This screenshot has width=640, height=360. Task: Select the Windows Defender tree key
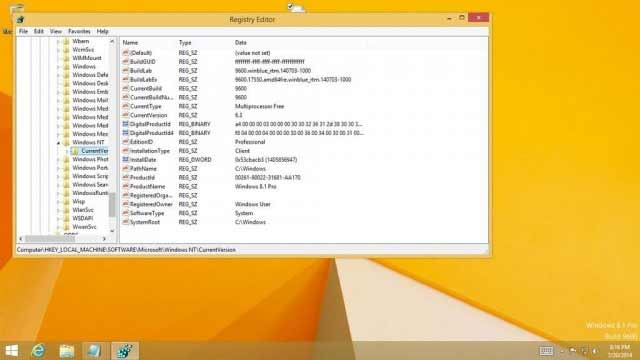tap(90, 75)
